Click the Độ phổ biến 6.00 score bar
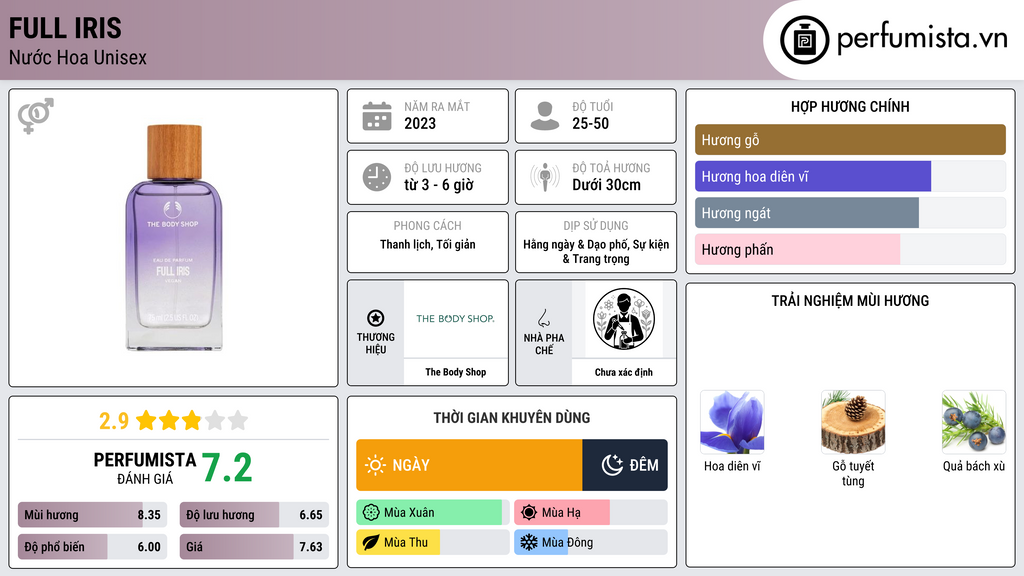Image resolution: width=1024 pixels, height=576 pixels. 93,547
